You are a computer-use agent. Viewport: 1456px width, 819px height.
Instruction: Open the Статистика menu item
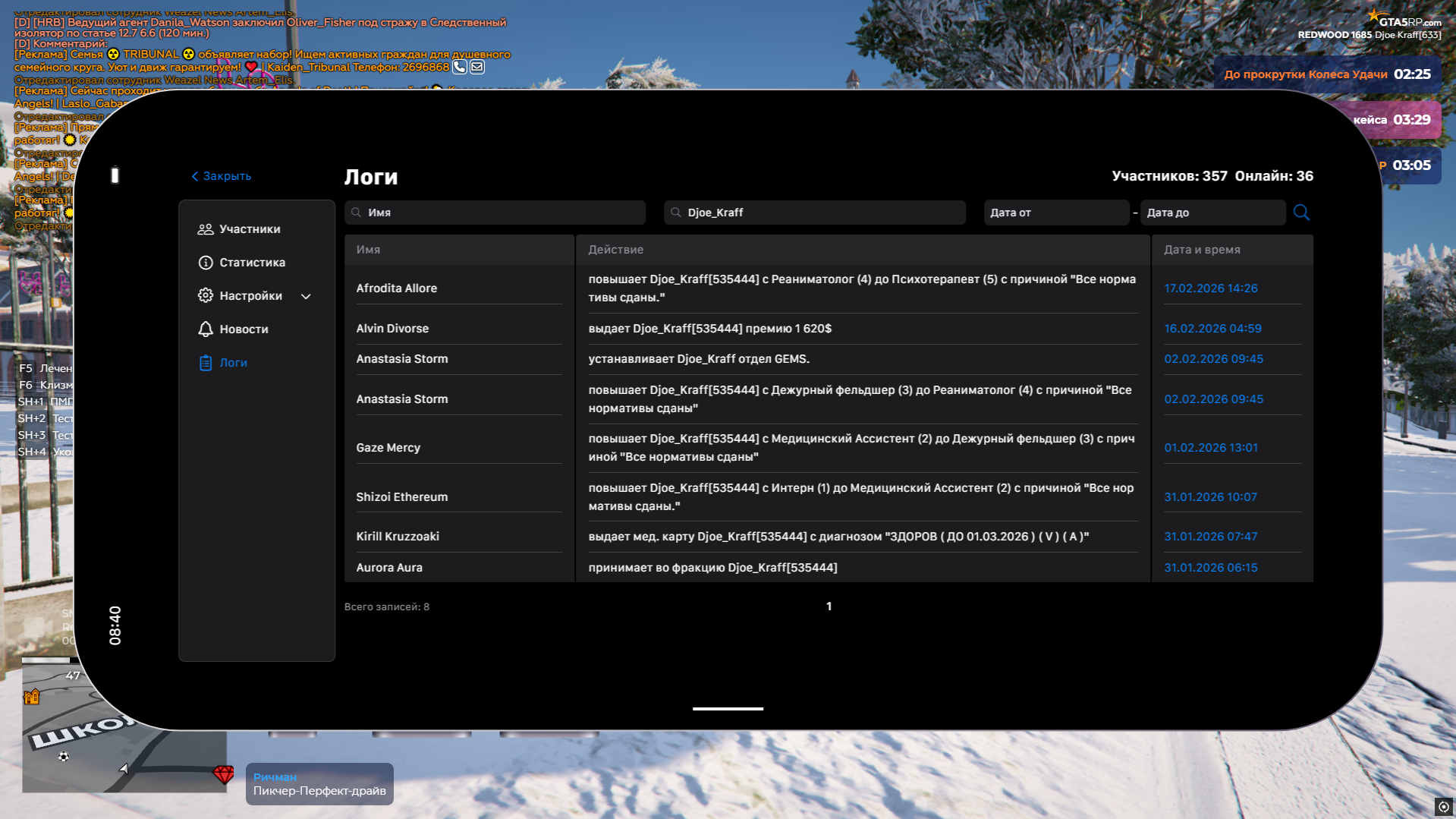pos(252,263)
